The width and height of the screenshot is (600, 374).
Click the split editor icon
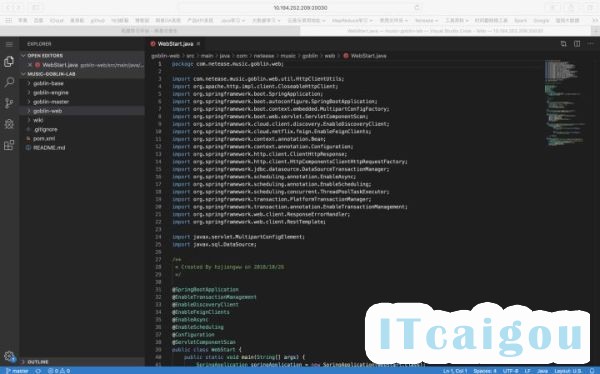pos(577,44)
